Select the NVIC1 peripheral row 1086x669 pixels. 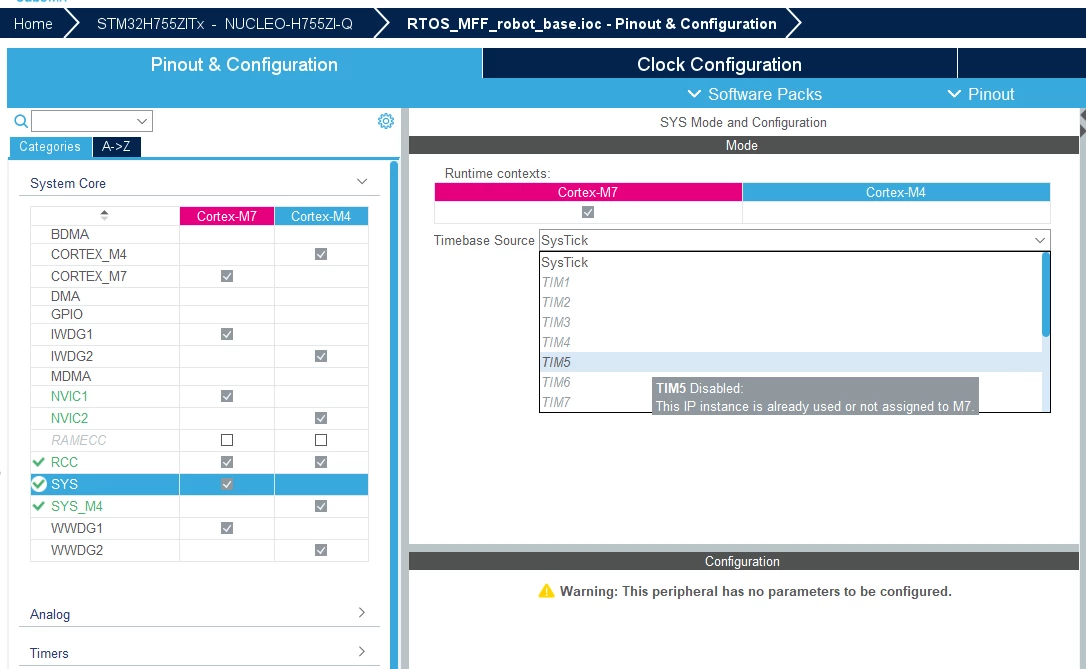click(x=199, y=396)
